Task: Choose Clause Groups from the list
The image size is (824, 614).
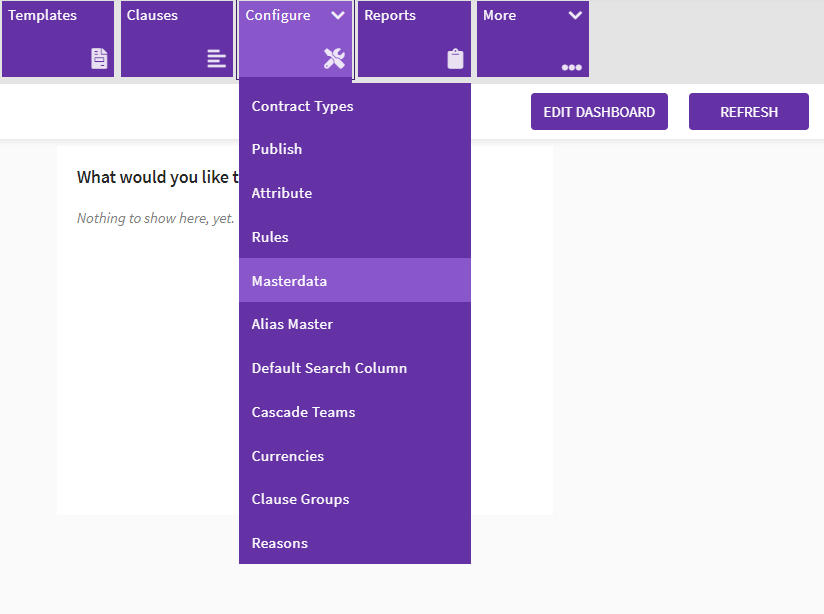Action: 300,499
